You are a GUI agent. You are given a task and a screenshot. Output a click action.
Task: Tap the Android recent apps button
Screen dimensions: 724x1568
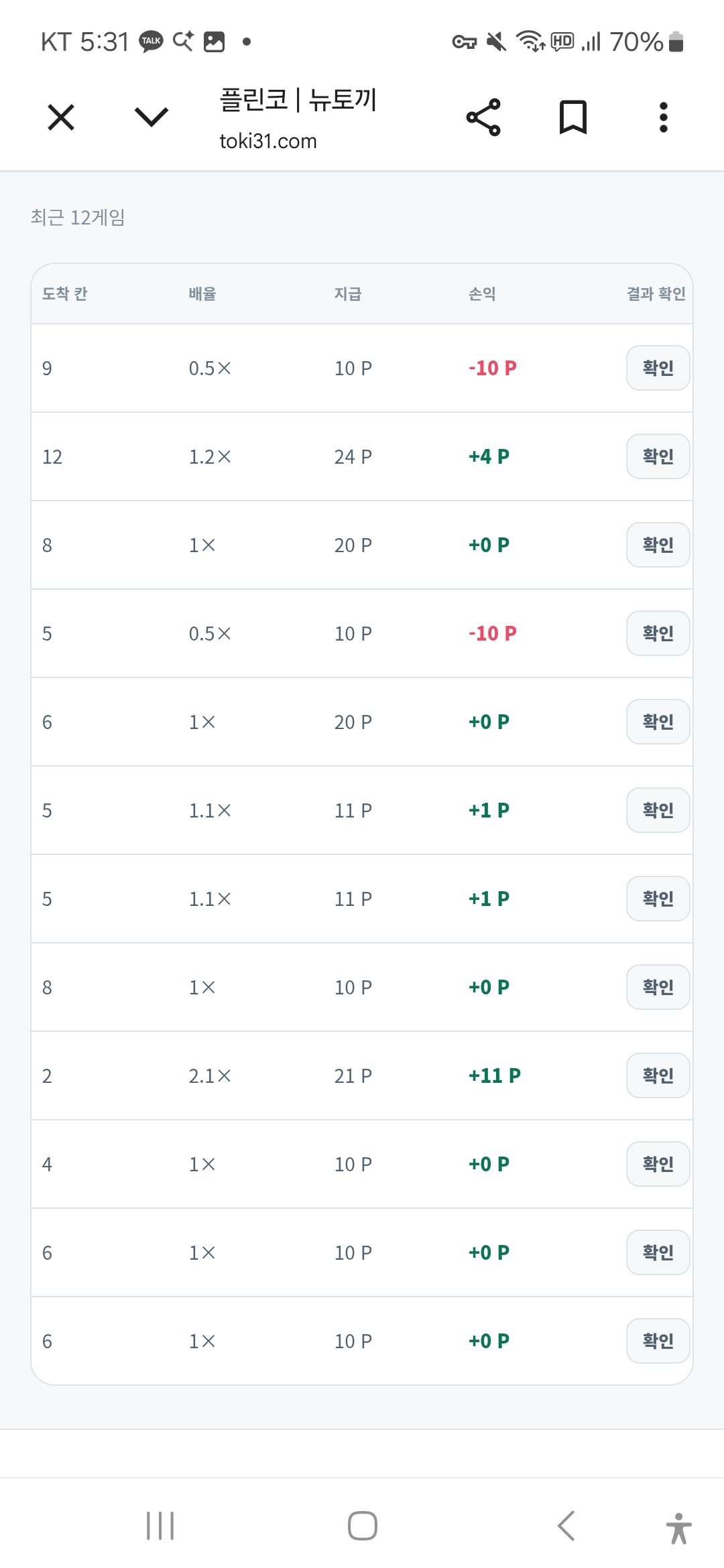[160, 1526]
